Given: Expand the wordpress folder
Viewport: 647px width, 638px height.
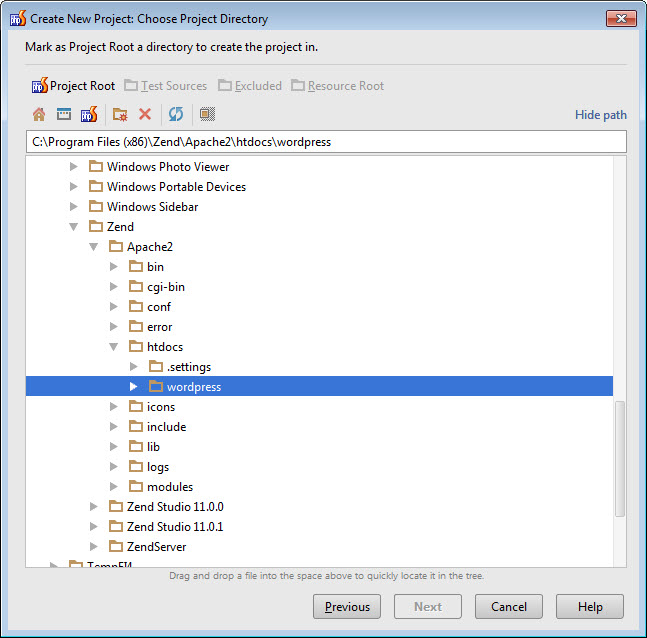Looking at the screenshot, I should pos(134,387).
